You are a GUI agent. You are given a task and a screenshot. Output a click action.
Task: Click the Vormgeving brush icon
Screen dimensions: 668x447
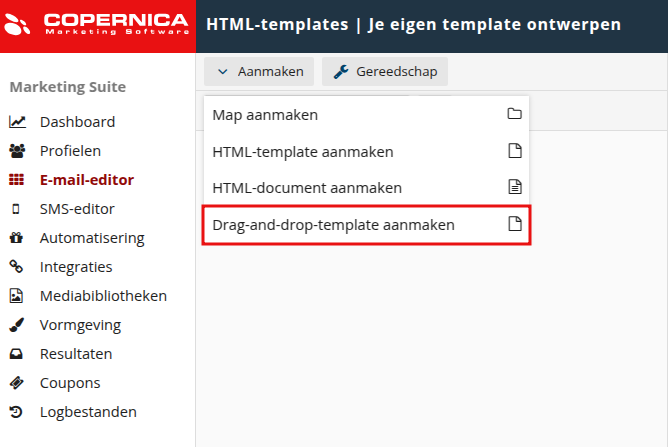pos(17,325)
